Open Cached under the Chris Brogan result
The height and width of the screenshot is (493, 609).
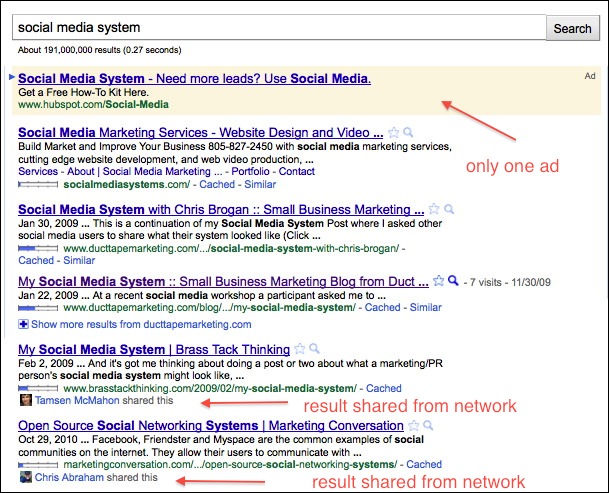tap(36, 260)
